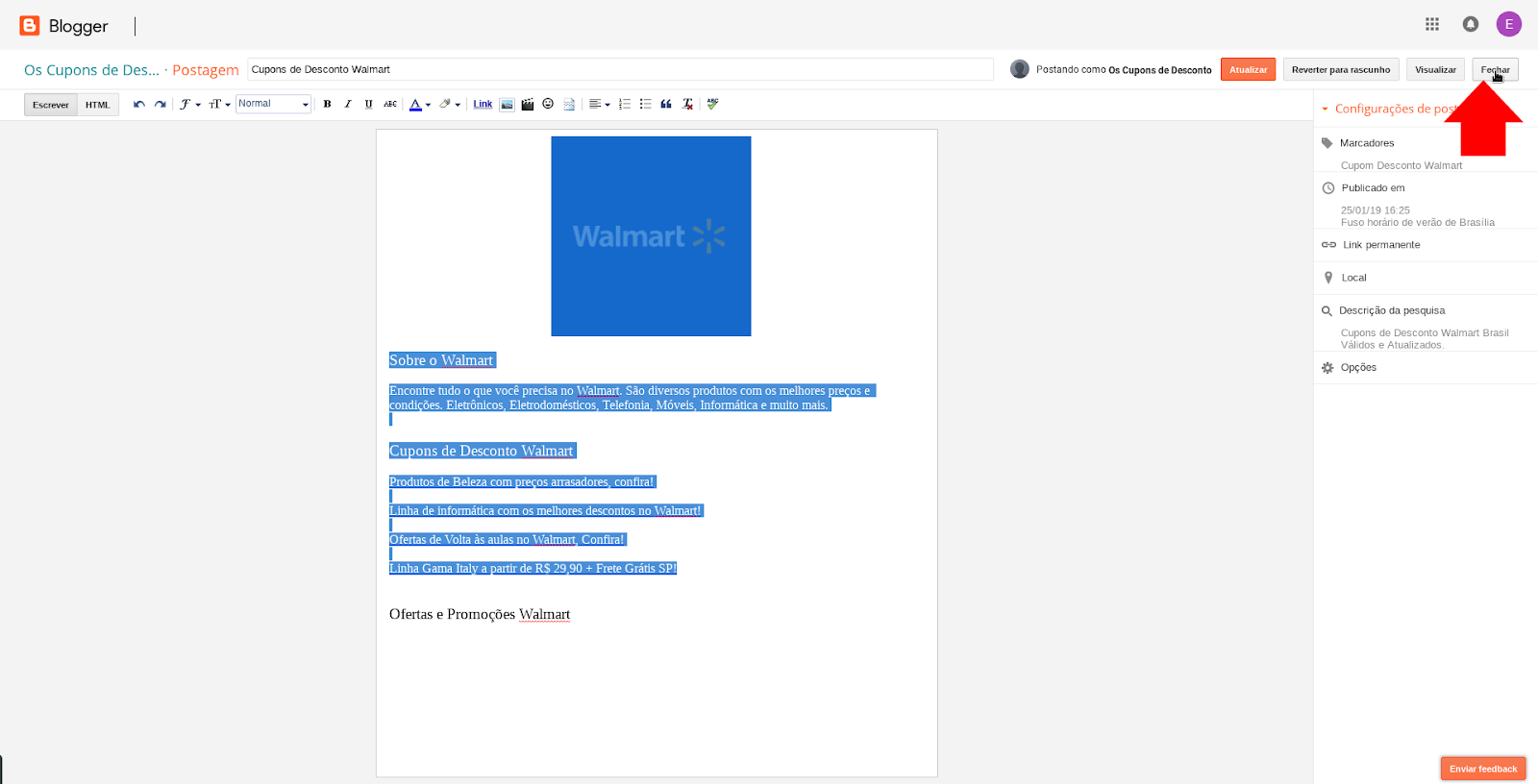This screenshot has height=784, width=1538.
Task: Switch to the Escrever compose tab
Action: point(51,105)
